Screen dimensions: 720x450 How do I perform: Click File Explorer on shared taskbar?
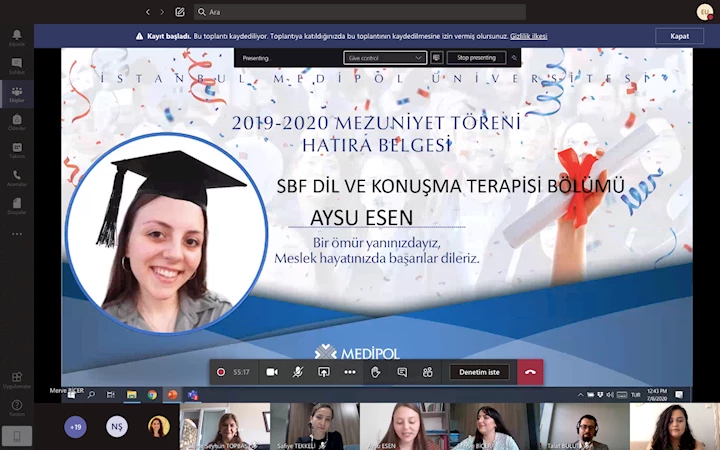pos(132,394)
